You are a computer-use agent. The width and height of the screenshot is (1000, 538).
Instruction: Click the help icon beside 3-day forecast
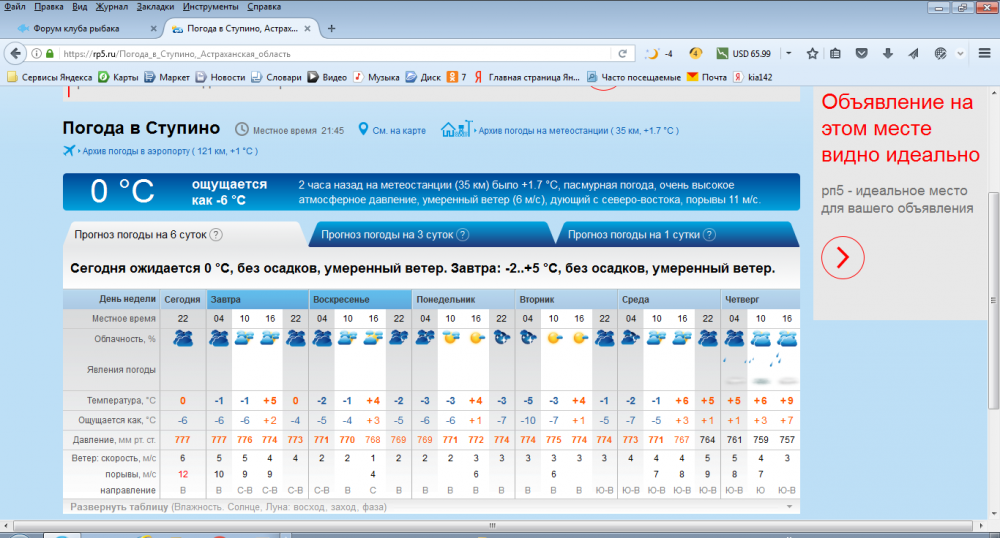click(463, 235)
